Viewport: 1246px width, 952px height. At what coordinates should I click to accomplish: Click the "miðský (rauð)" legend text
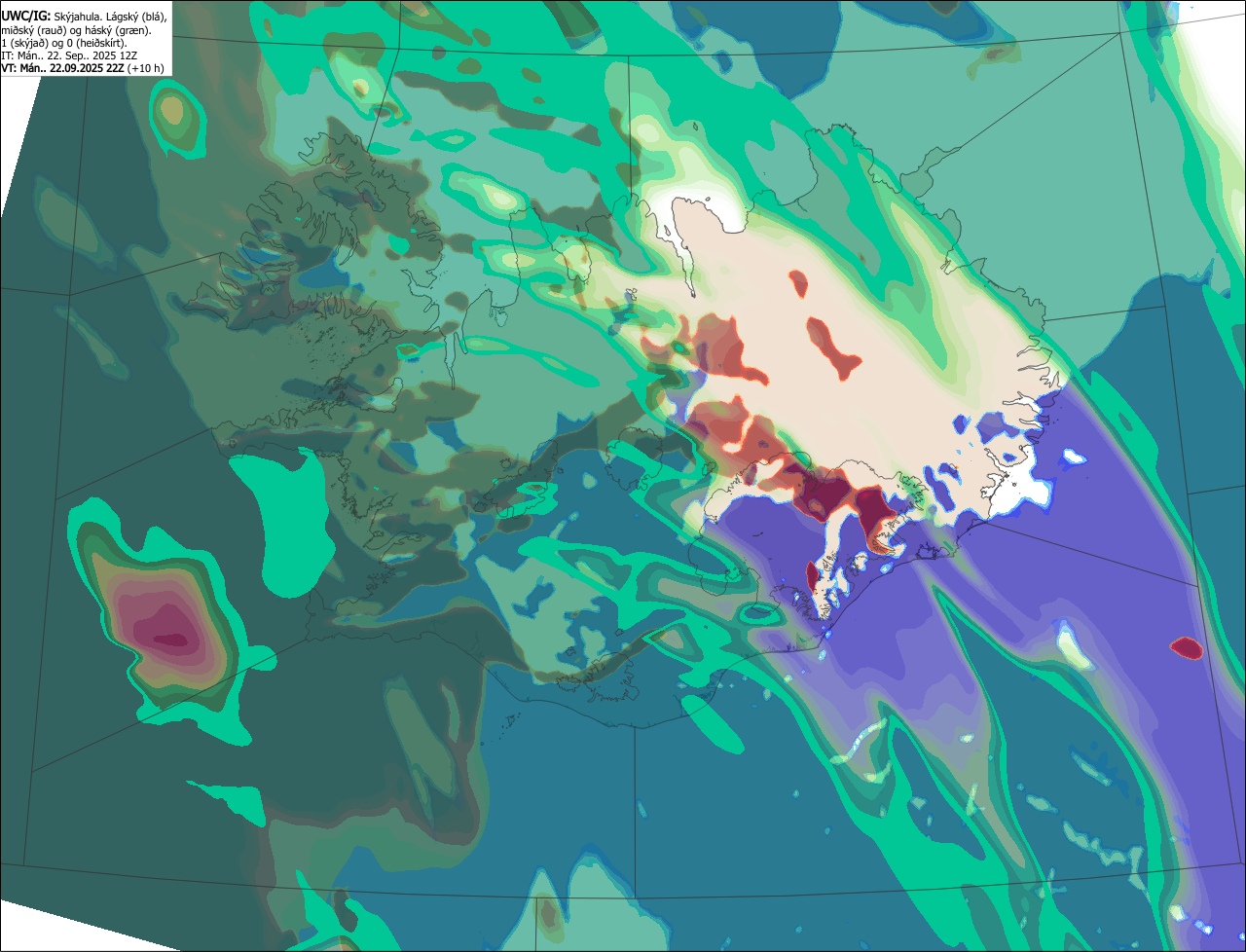pyautogui.click(x=34, y=31)
